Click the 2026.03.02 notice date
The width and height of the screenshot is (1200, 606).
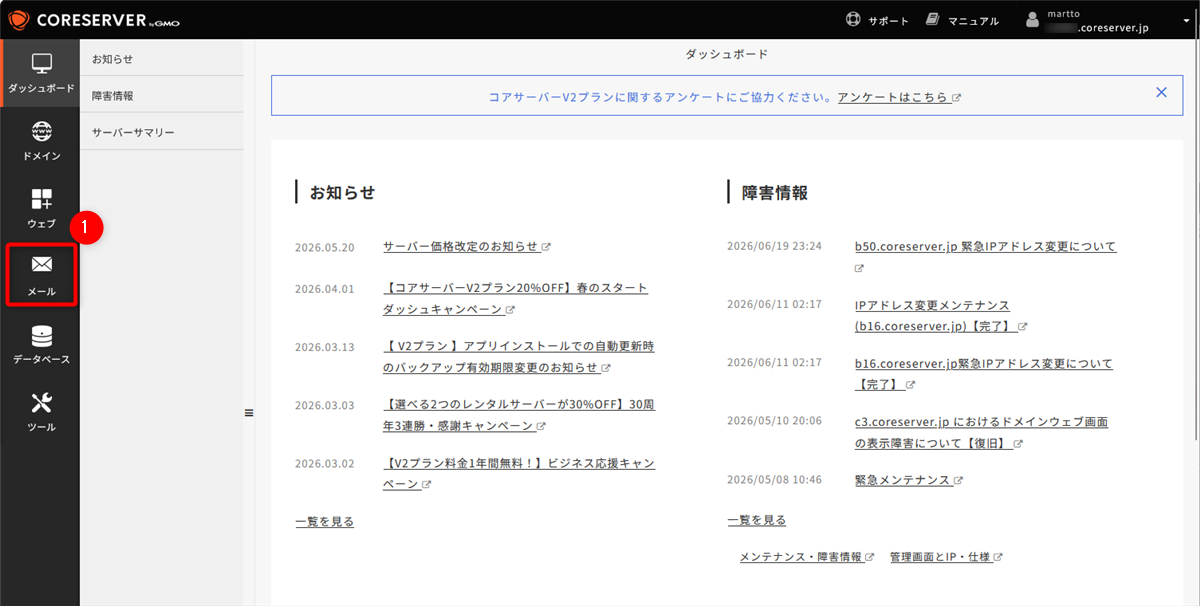(325, 464)
